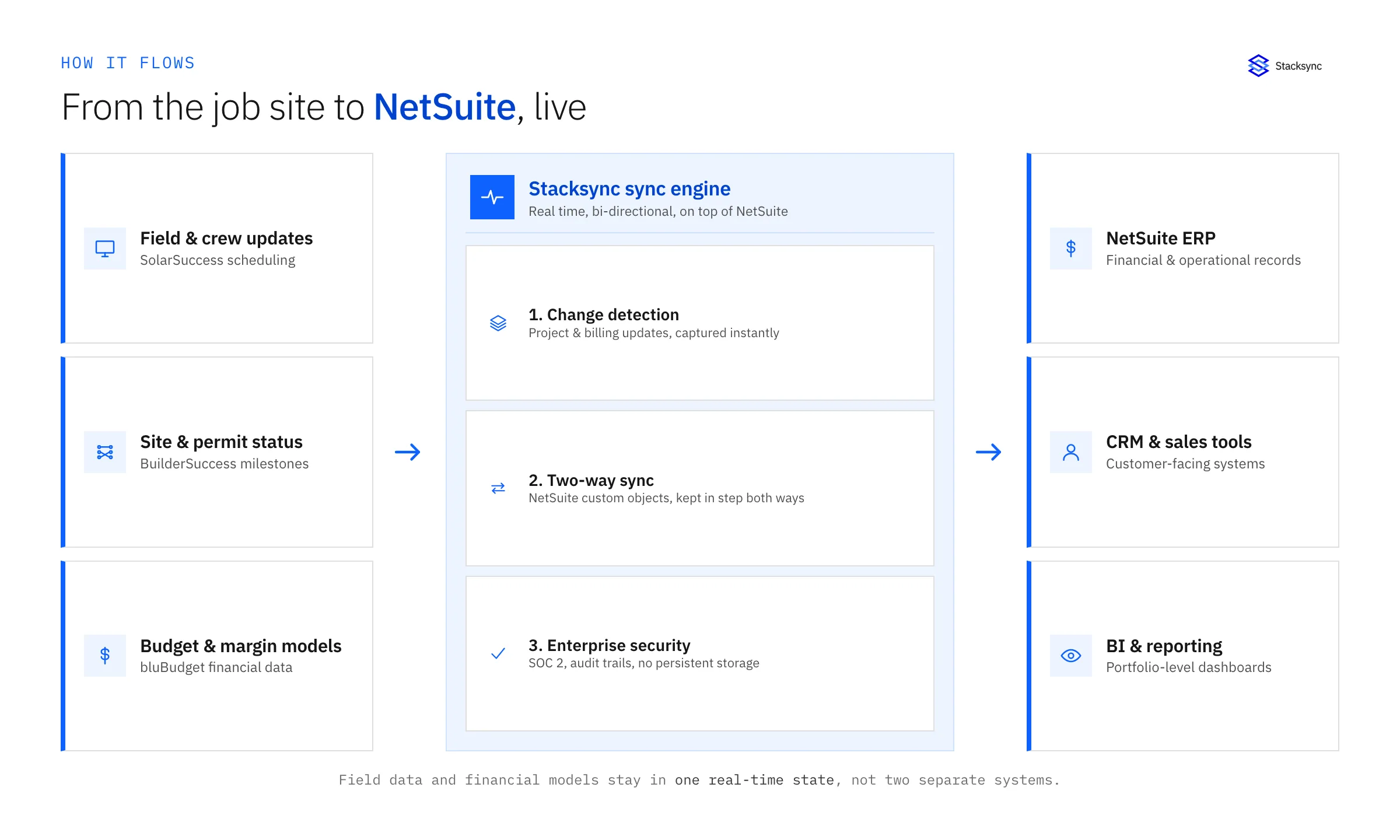Click the monitor icon beside Field & crew updates
The width and height of the screenshot is (1400, 840).
pos(105,249)
